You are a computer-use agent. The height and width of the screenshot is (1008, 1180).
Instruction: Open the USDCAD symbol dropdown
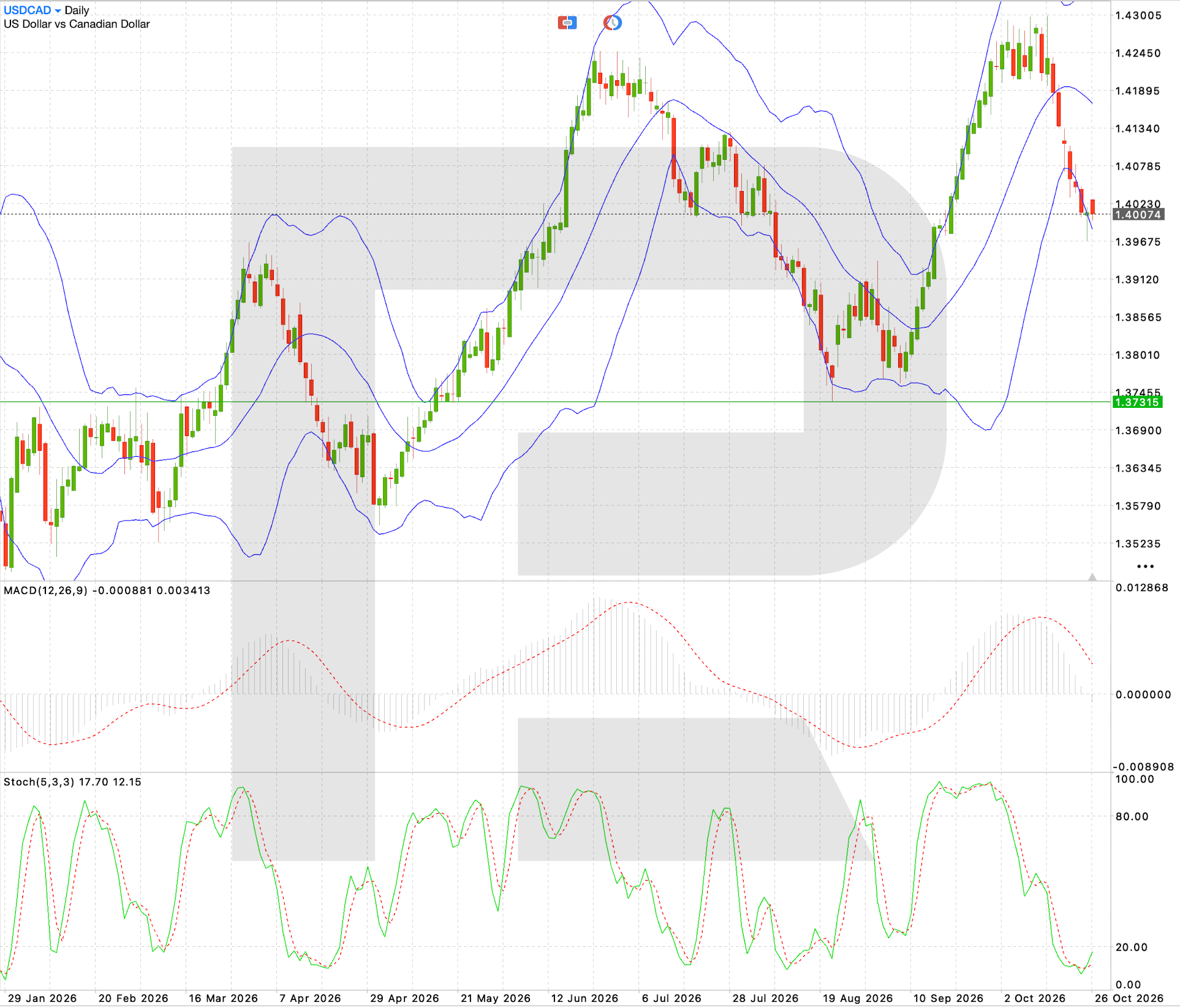[32, 10]
